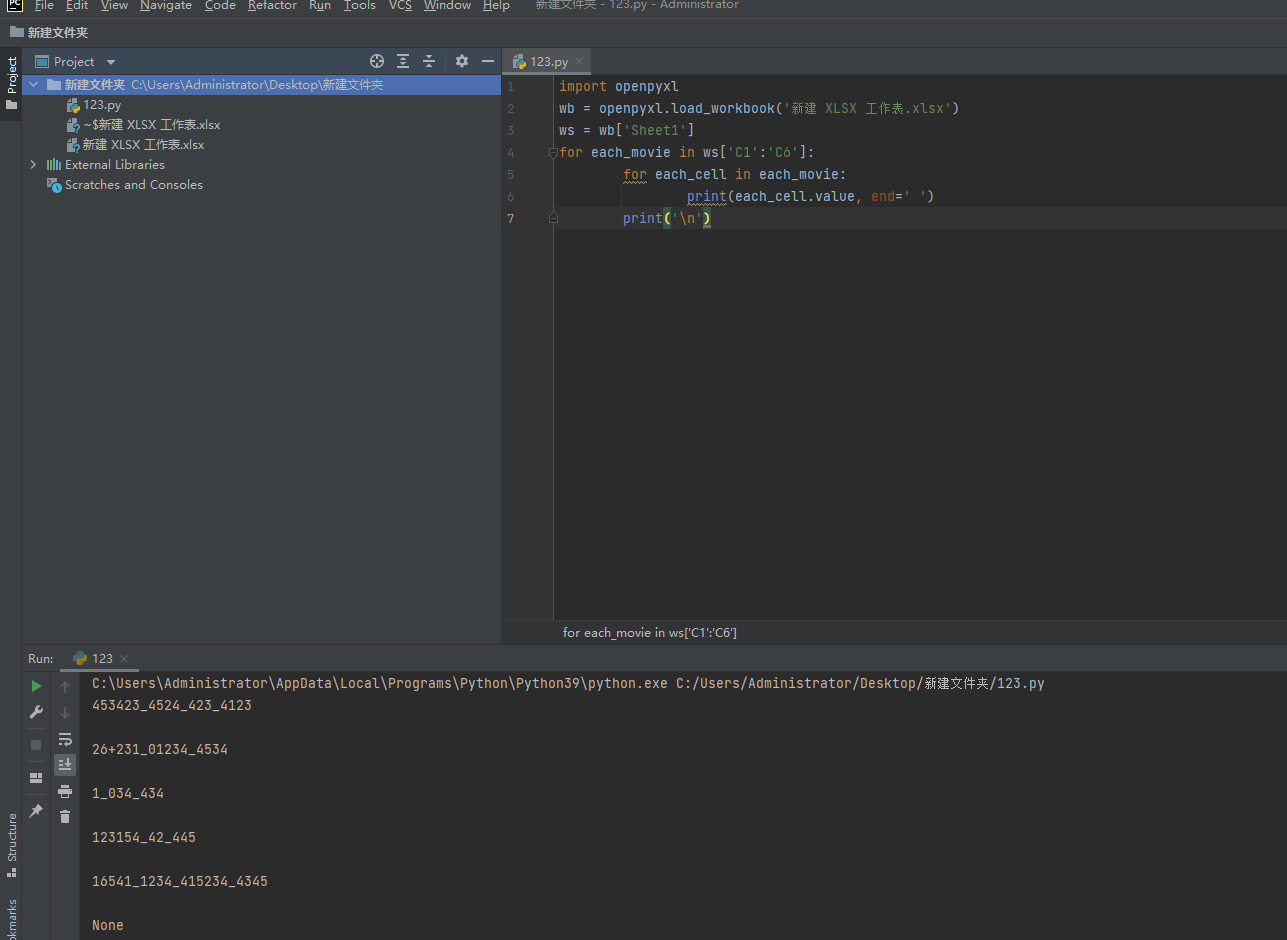Select Scratches and Consoles node

125,185
